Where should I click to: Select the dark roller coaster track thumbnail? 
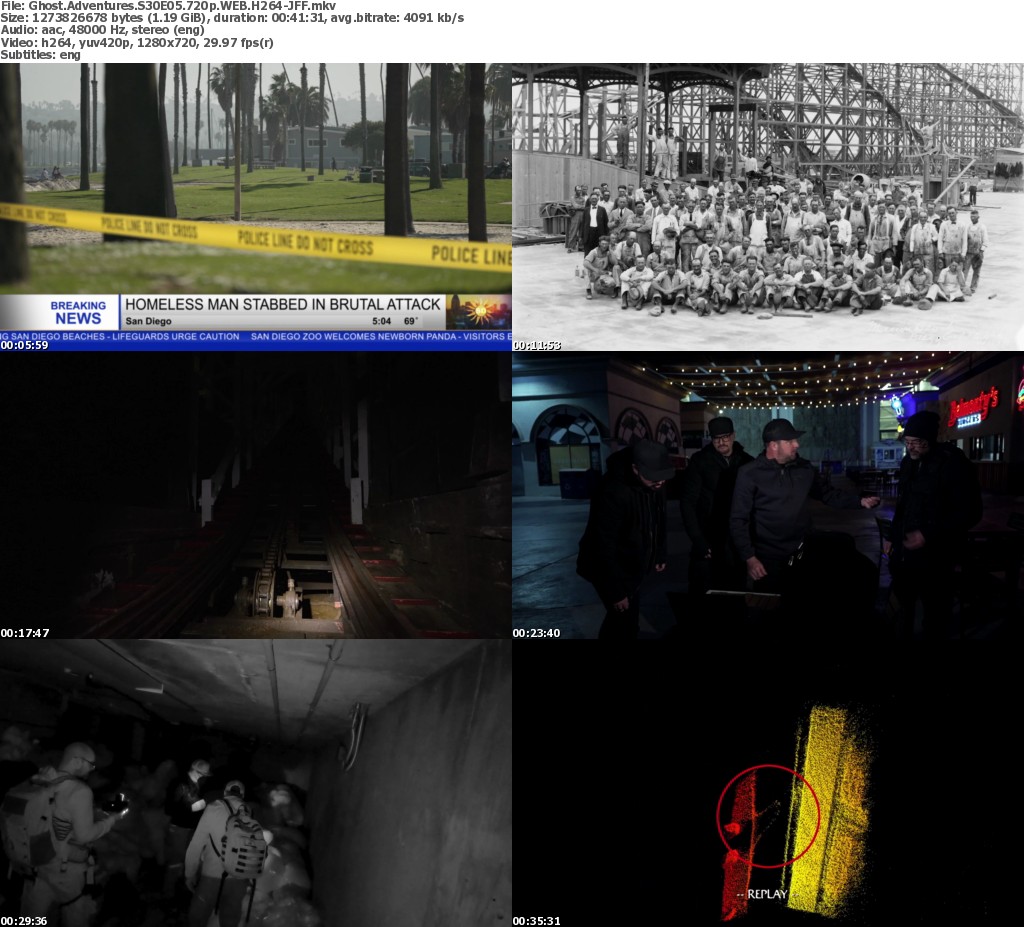click(x=255, y=495)
